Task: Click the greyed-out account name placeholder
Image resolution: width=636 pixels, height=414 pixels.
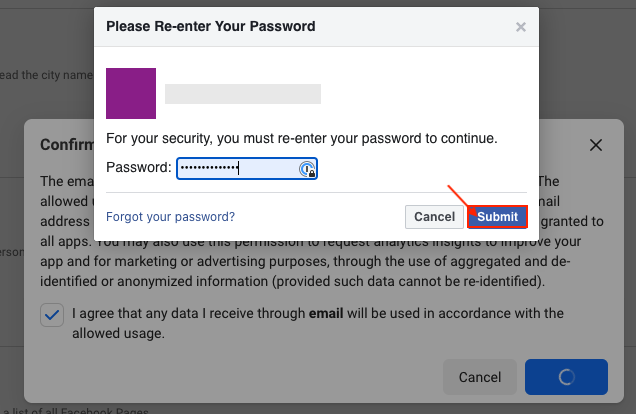Action: pos(243,94)
